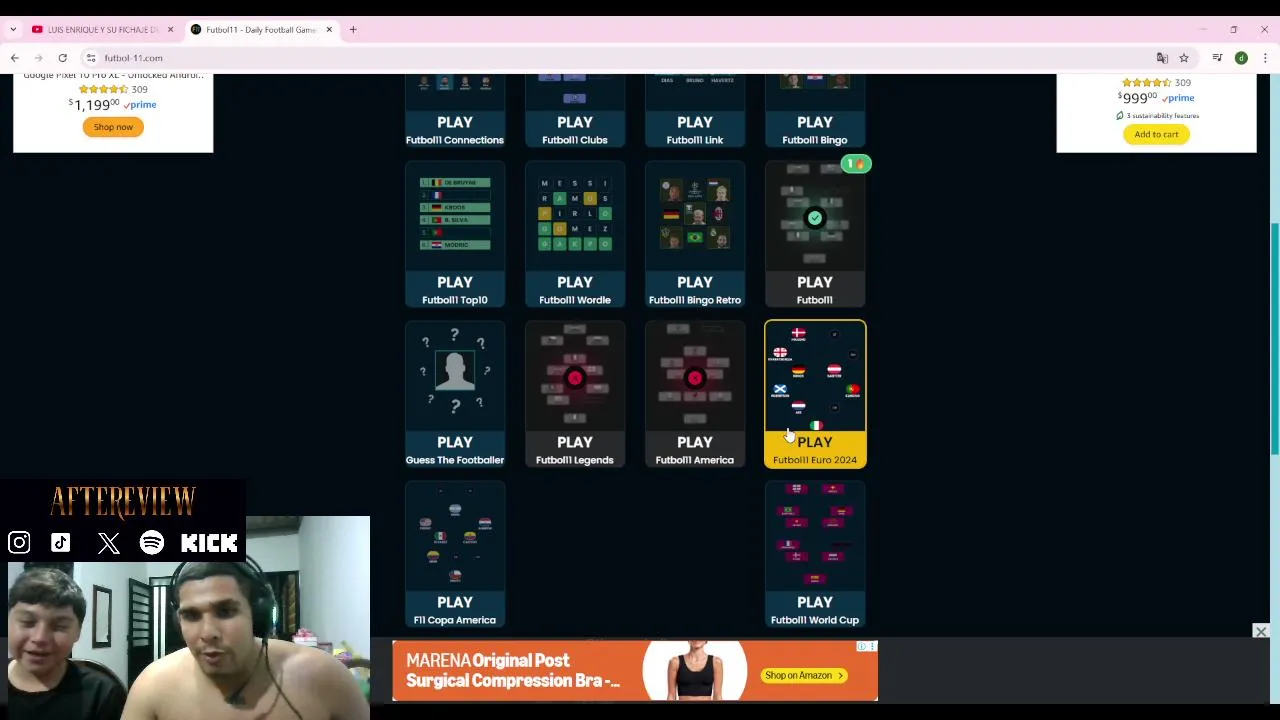Open the media control icon in toolbar
Viewport: 1280px width, 720px height.
pos(1217,58)
